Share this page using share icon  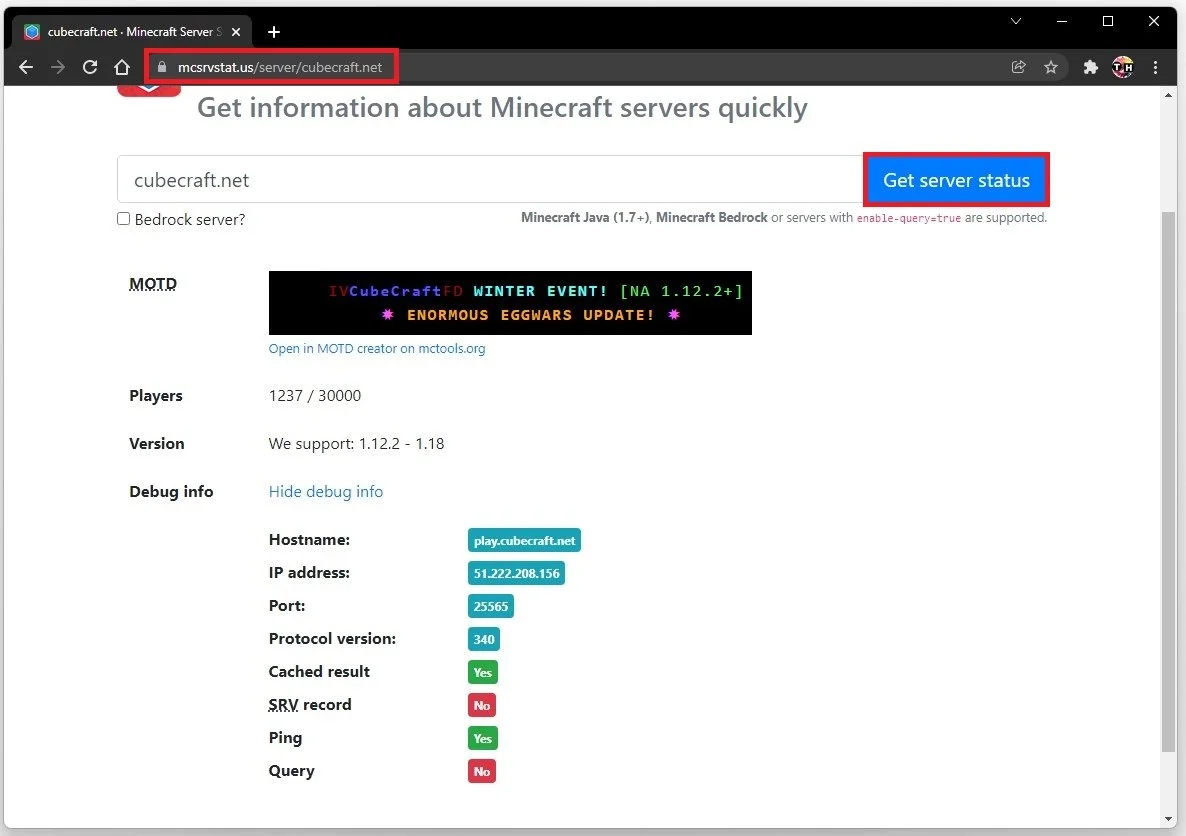1018,67
